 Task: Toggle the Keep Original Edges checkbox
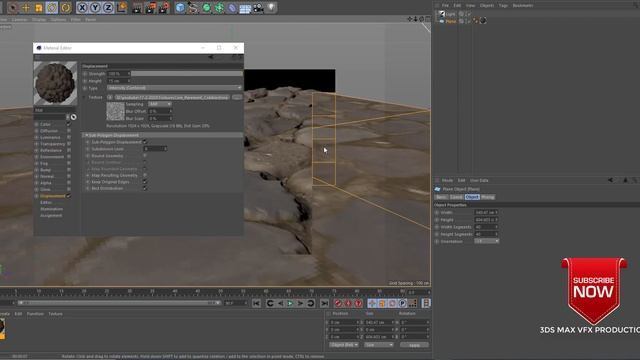145,182
